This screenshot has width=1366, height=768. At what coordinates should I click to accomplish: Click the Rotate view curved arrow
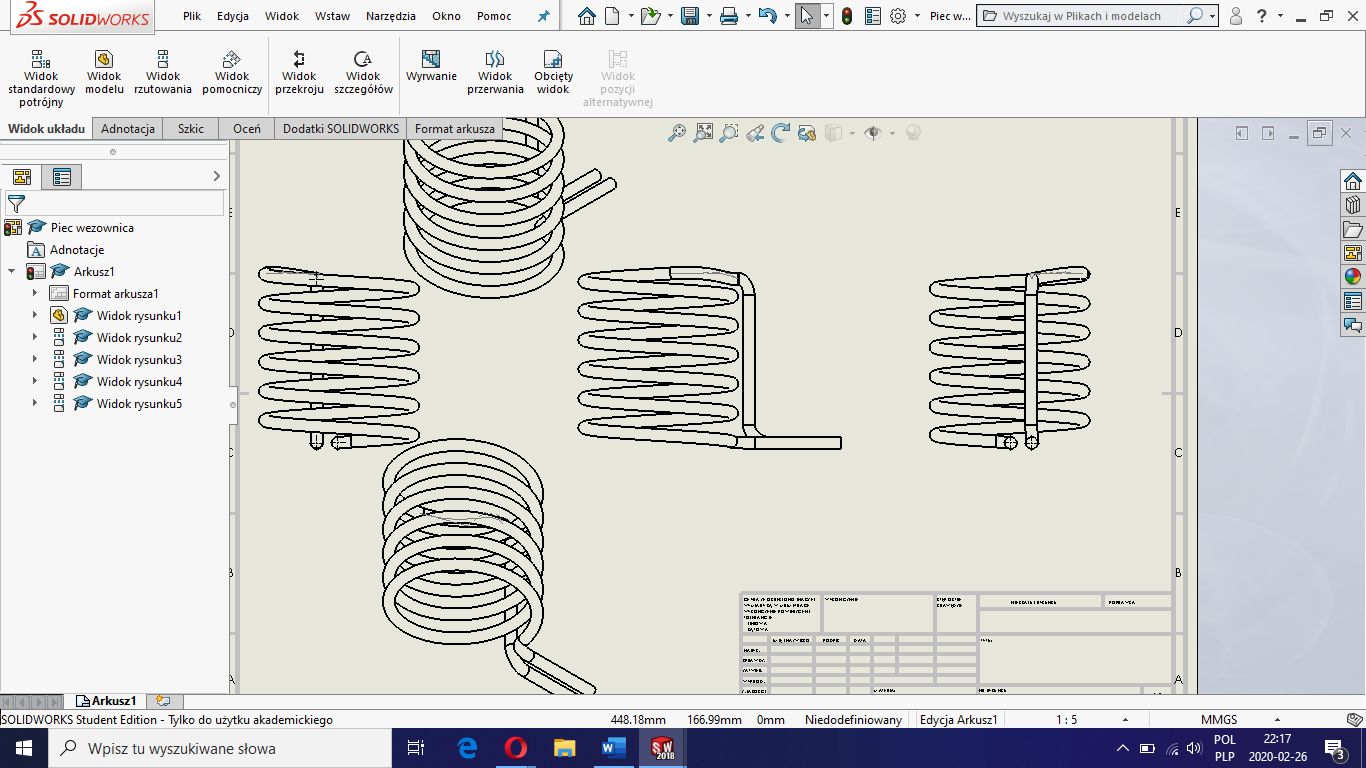pyautogui.click(x=781, y=132)
